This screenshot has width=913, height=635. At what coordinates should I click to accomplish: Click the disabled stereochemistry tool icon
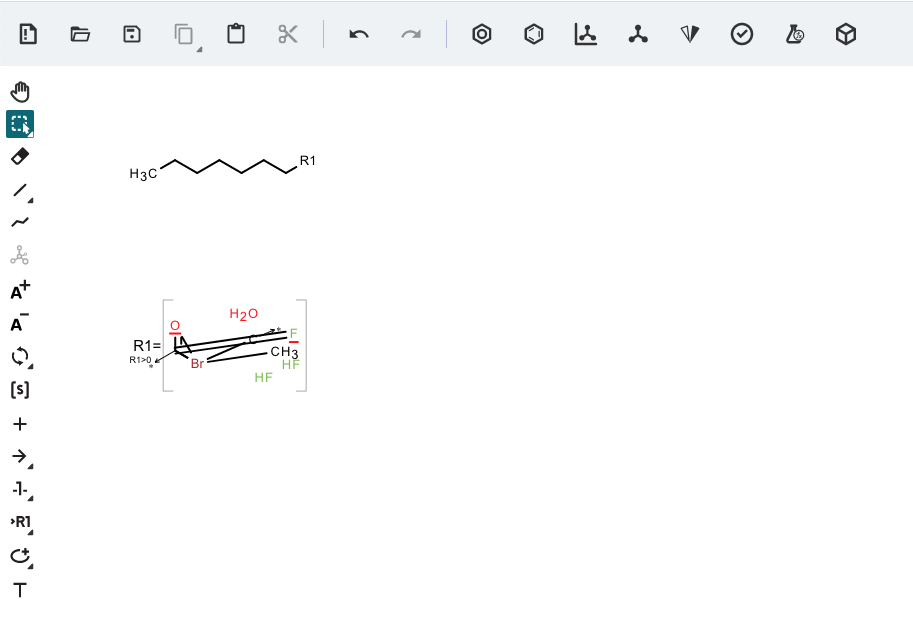click(x=20, y=255)
